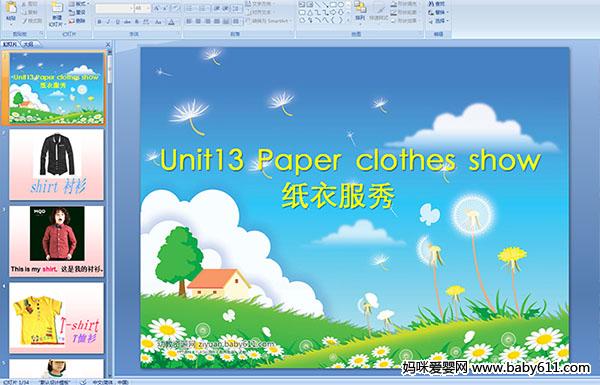Increase font size with Grow Font icon
Viewport: 600px width, 385px height.
[x=157, y=8]
